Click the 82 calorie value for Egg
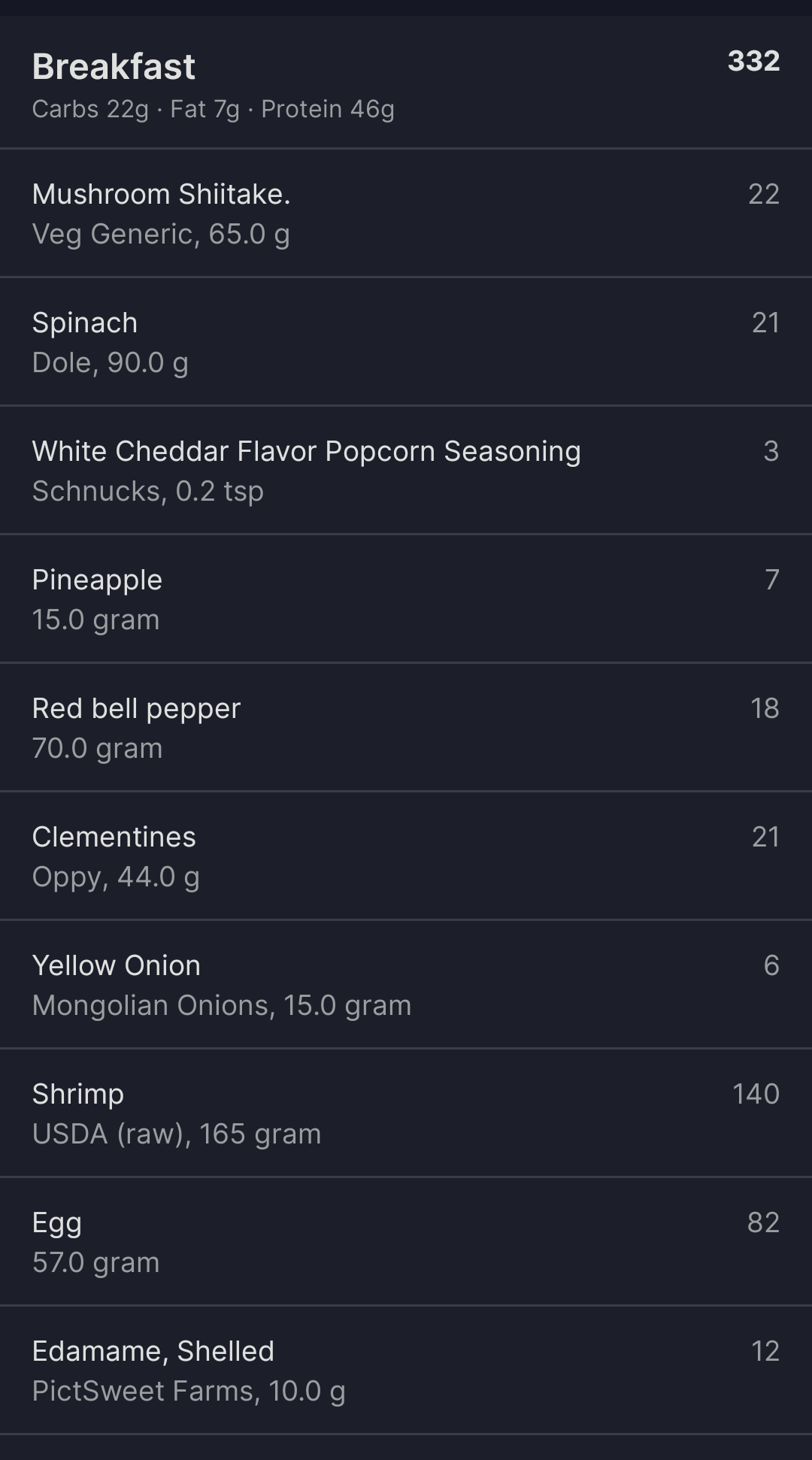The image size is (812, 1460). point(763,1222)
